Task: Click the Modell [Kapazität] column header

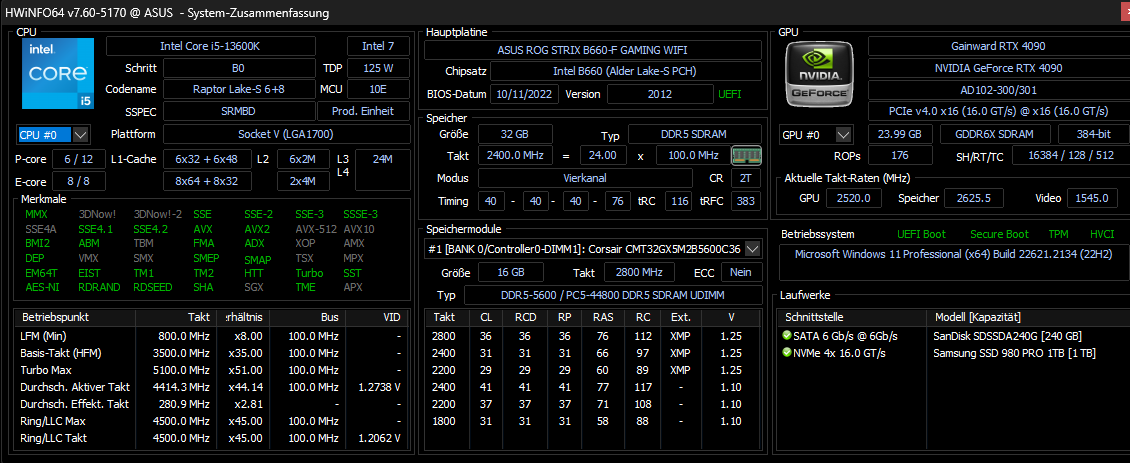Action: pos(1026,317)
